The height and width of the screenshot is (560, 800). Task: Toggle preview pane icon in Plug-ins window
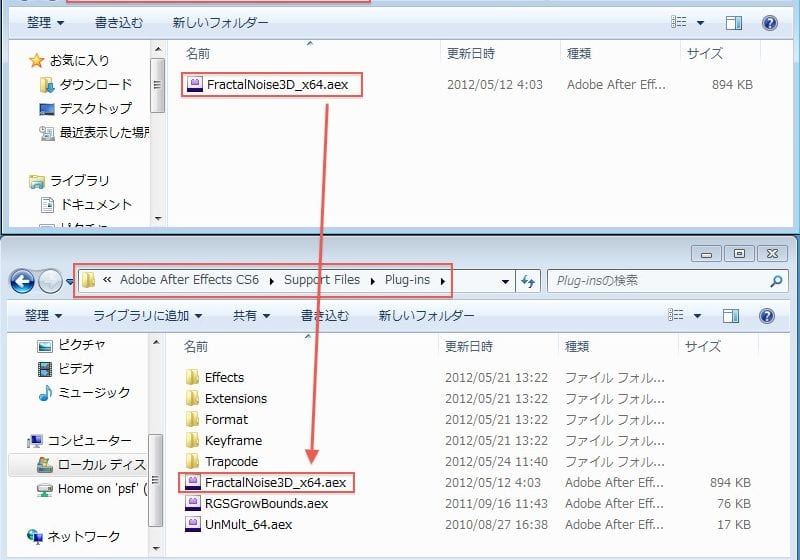point(731,316)
